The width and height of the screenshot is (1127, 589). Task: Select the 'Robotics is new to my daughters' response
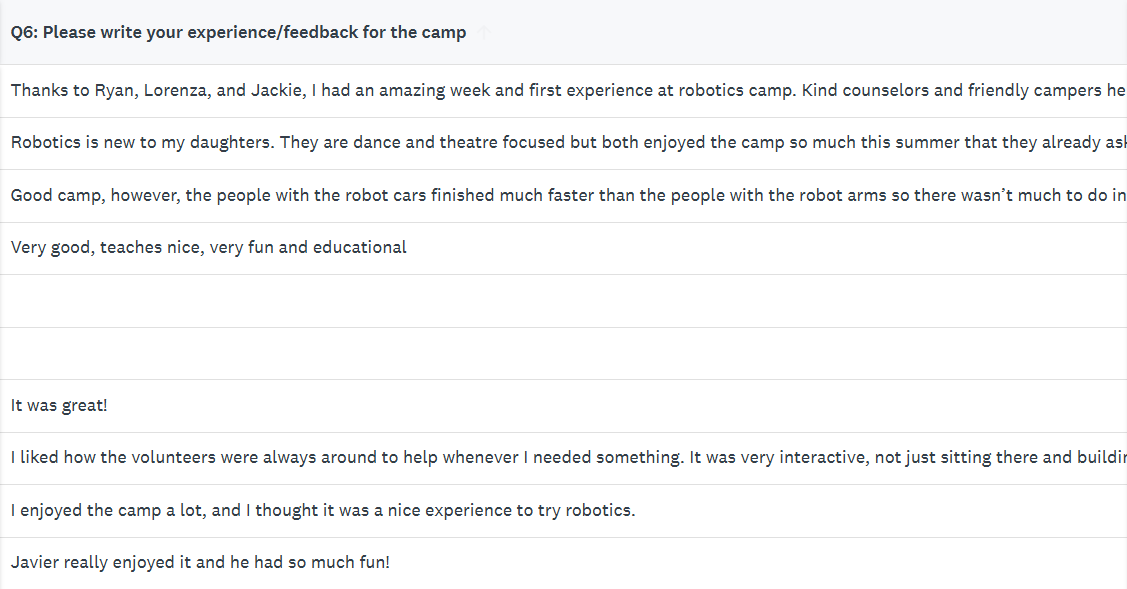click(560, 142)
